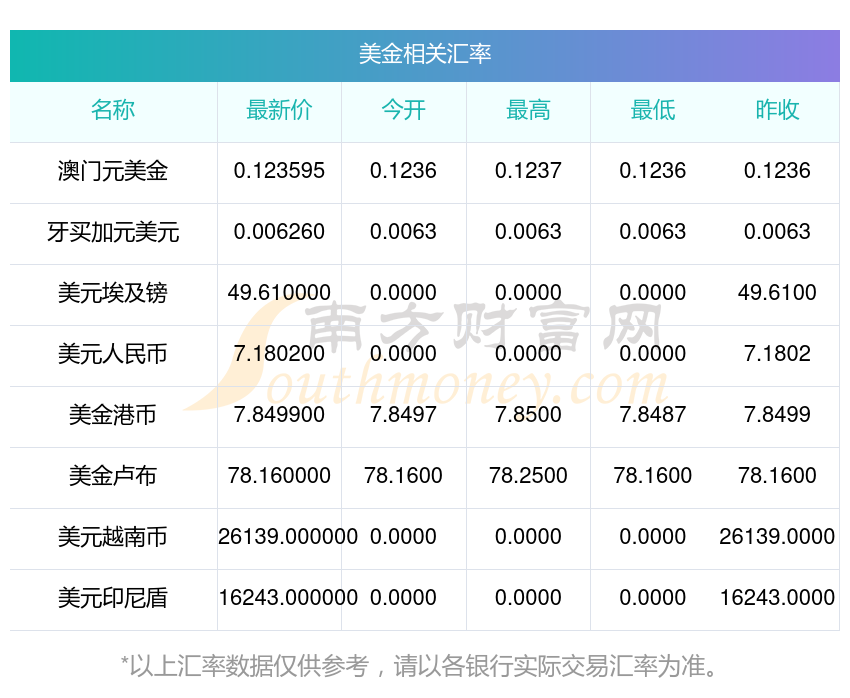Screen dimensions: 850x698
Task: Click the table title 美金相关汇率
Action: [x=424, y=54]
